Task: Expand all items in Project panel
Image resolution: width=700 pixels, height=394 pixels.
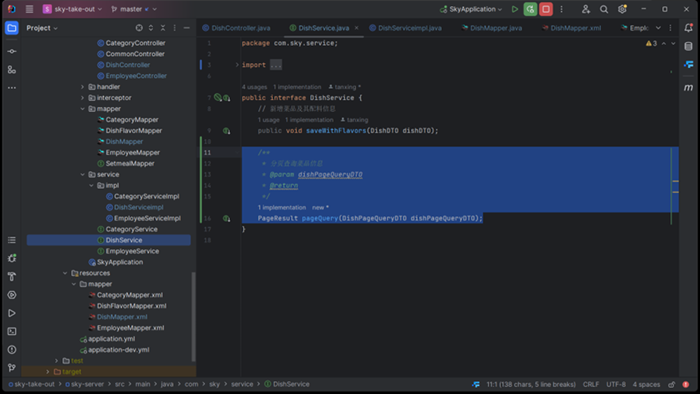Action: (151, 28)
